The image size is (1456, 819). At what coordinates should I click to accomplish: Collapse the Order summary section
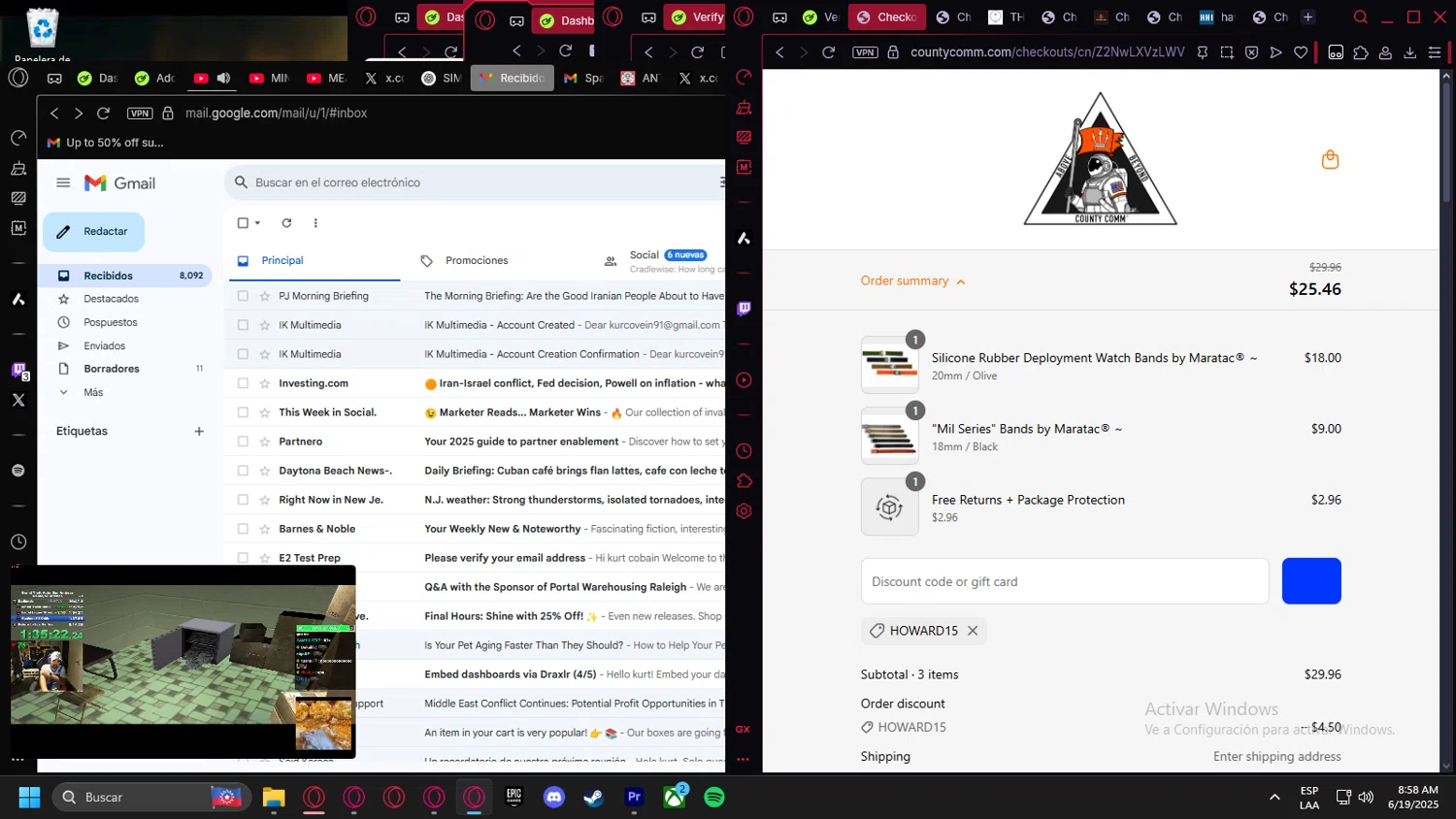912,281
